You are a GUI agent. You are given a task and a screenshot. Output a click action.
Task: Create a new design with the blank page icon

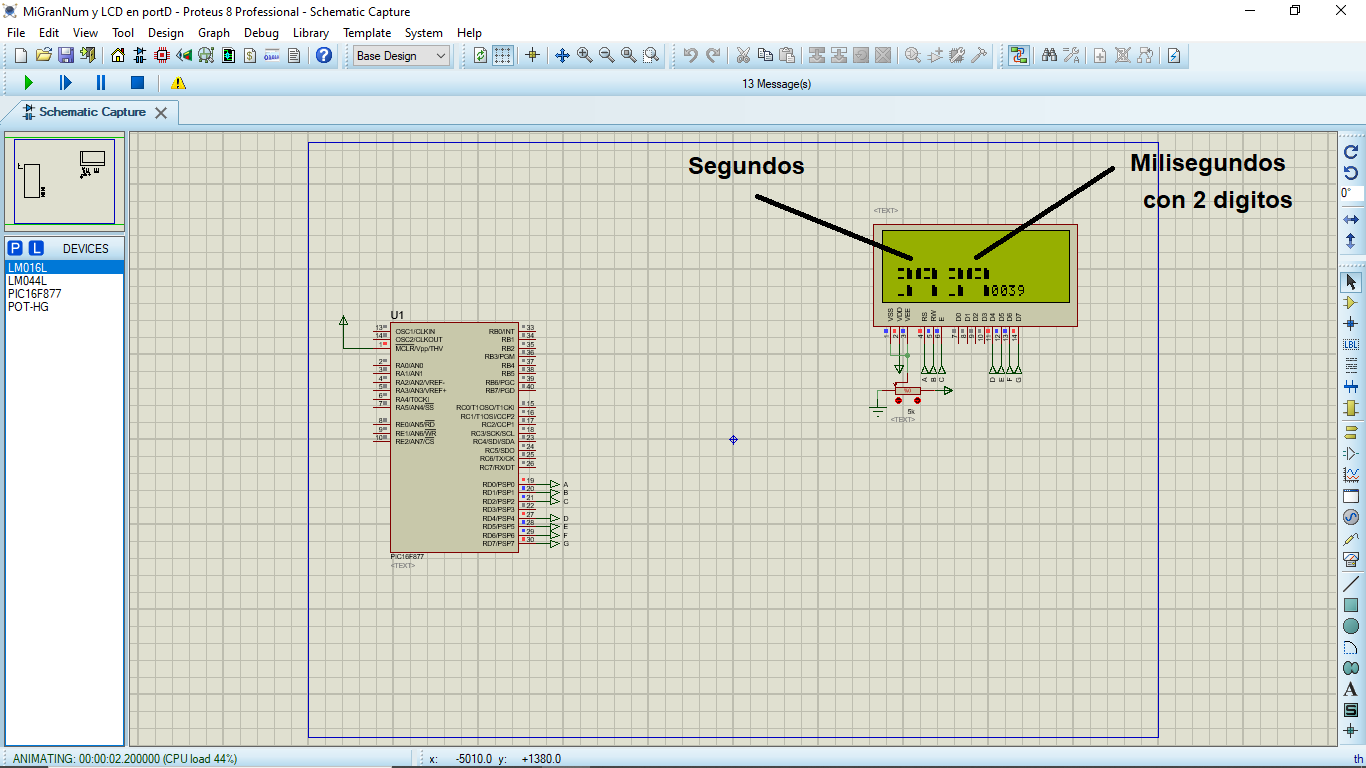(x=21, y=56)
